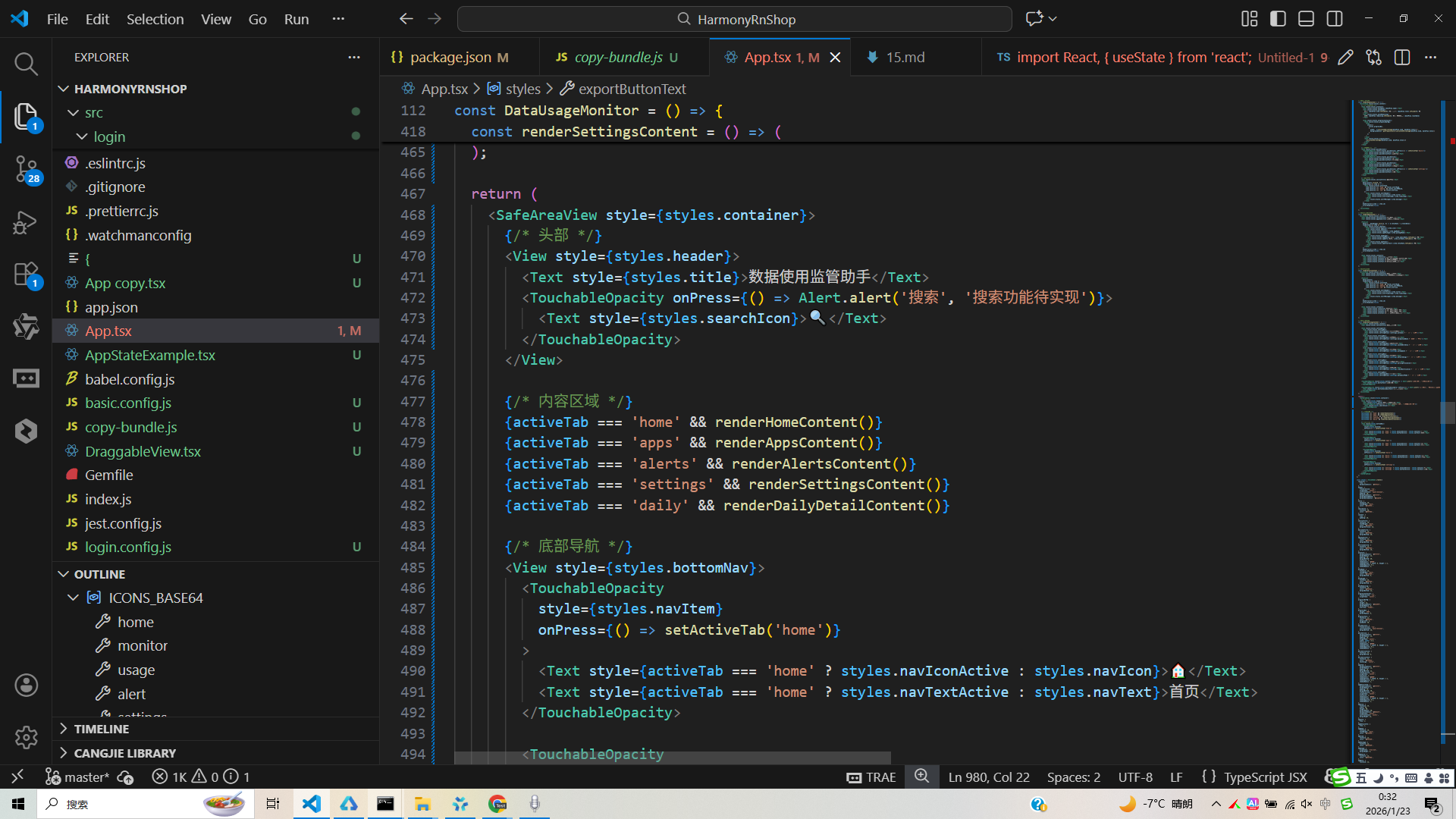The height and width of the screenshot is (819, 1456).
Task: Toggle secondary sidebar visibility
Action: click(x=1335, y=19)
